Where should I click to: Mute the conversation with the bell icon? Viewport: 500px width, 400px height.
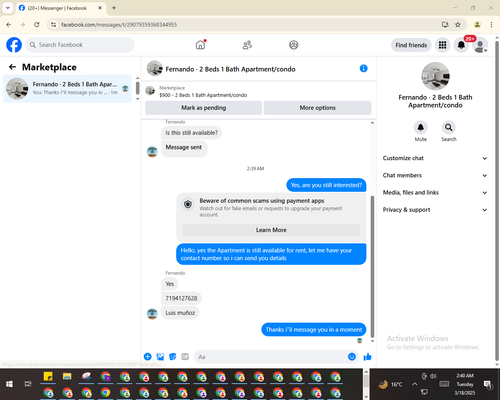click(421, 127)
